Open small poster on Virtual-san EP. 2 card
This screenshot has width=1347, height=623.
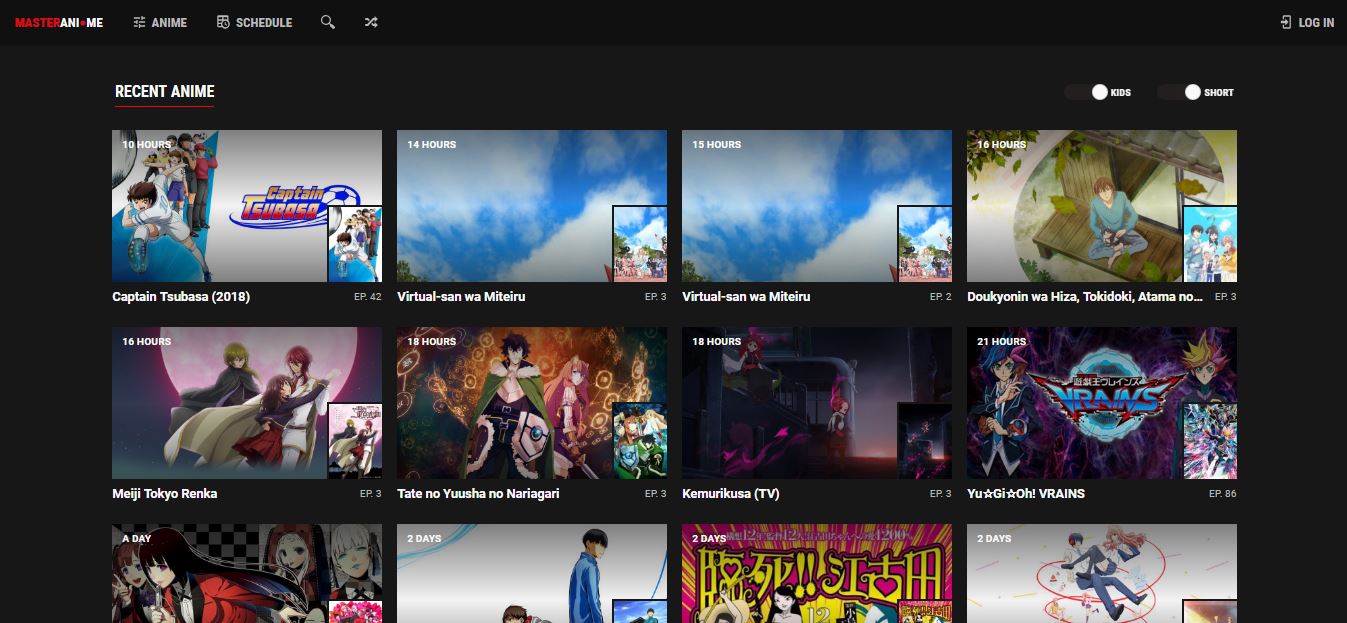pos(925,244)
